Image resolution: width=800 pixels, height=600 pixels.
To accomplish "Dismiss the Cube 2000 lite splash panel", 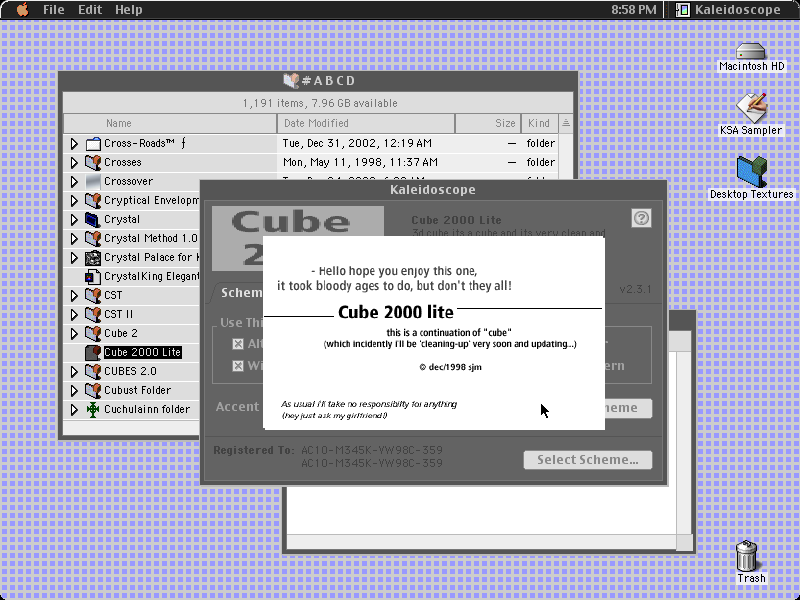I will (434, 333).
